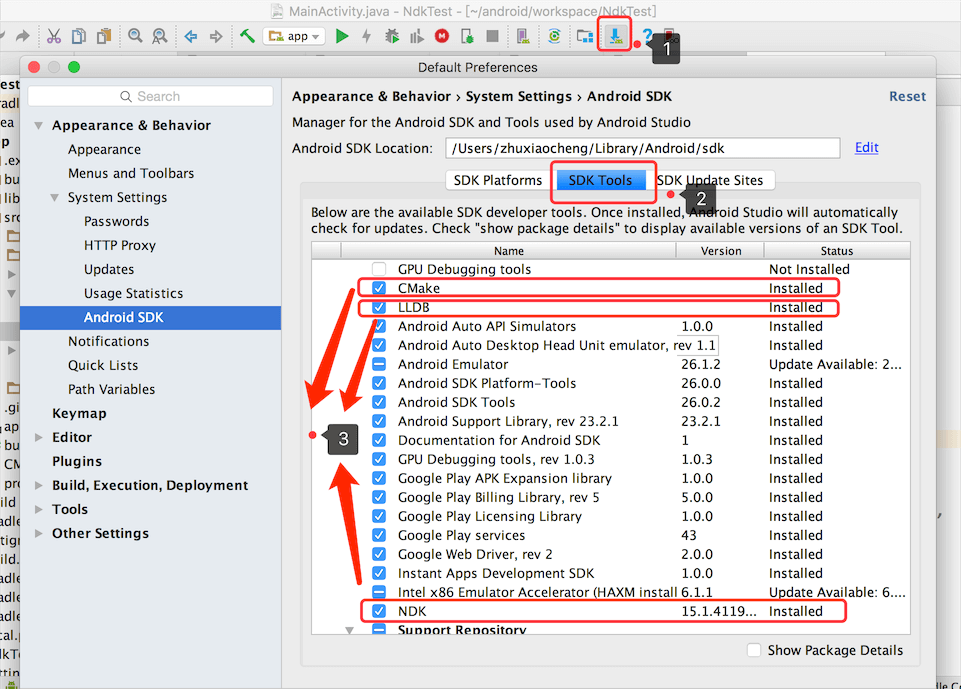Image resolution: width=961 pixels, height=689 pixels.
Task: Run the app with the green play icon
Action: pyautogui.click(x=342, y=37)
